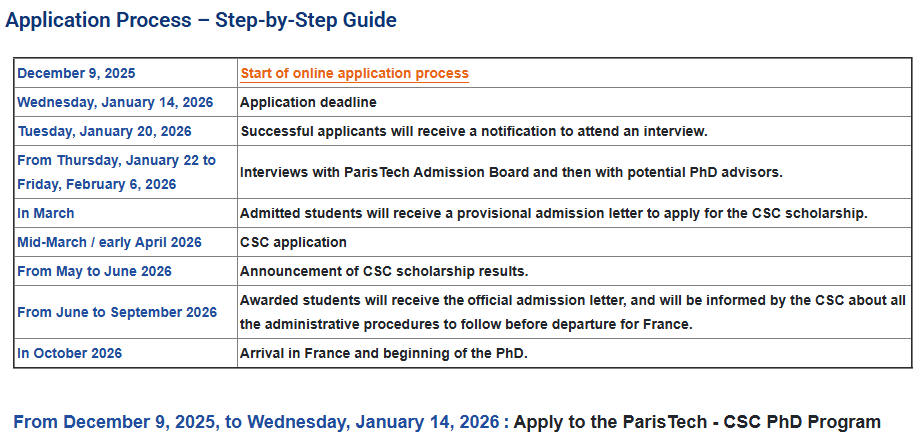Viewport: 922px width, 440px height.
Task: Select the December 9, 2025 date cell
Action: pyautogui.click(x=76, y=73)
